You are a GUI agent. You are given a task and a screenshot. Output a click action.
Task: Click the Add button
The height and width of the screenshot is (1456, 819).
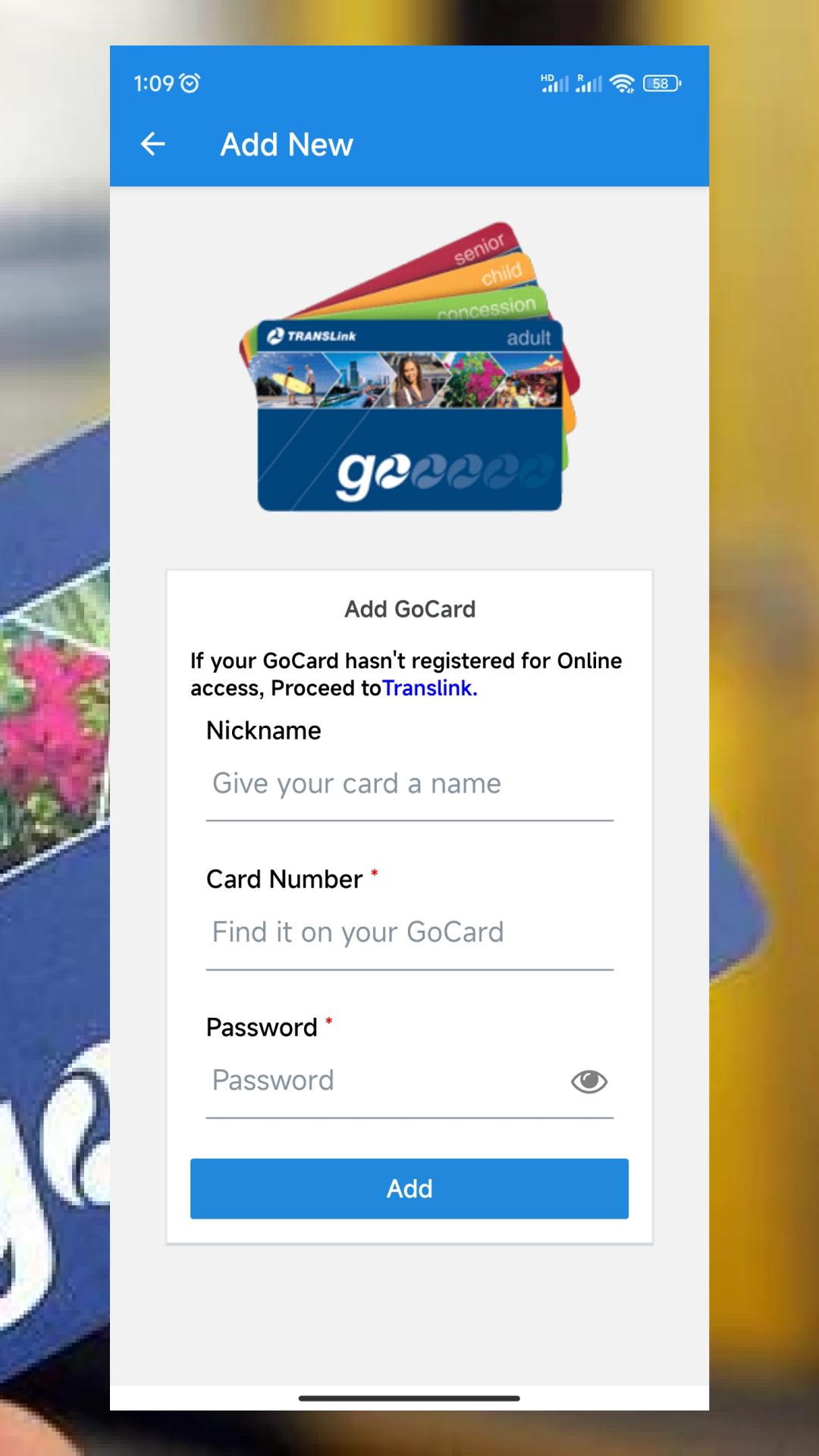(x=409, y=1188)
